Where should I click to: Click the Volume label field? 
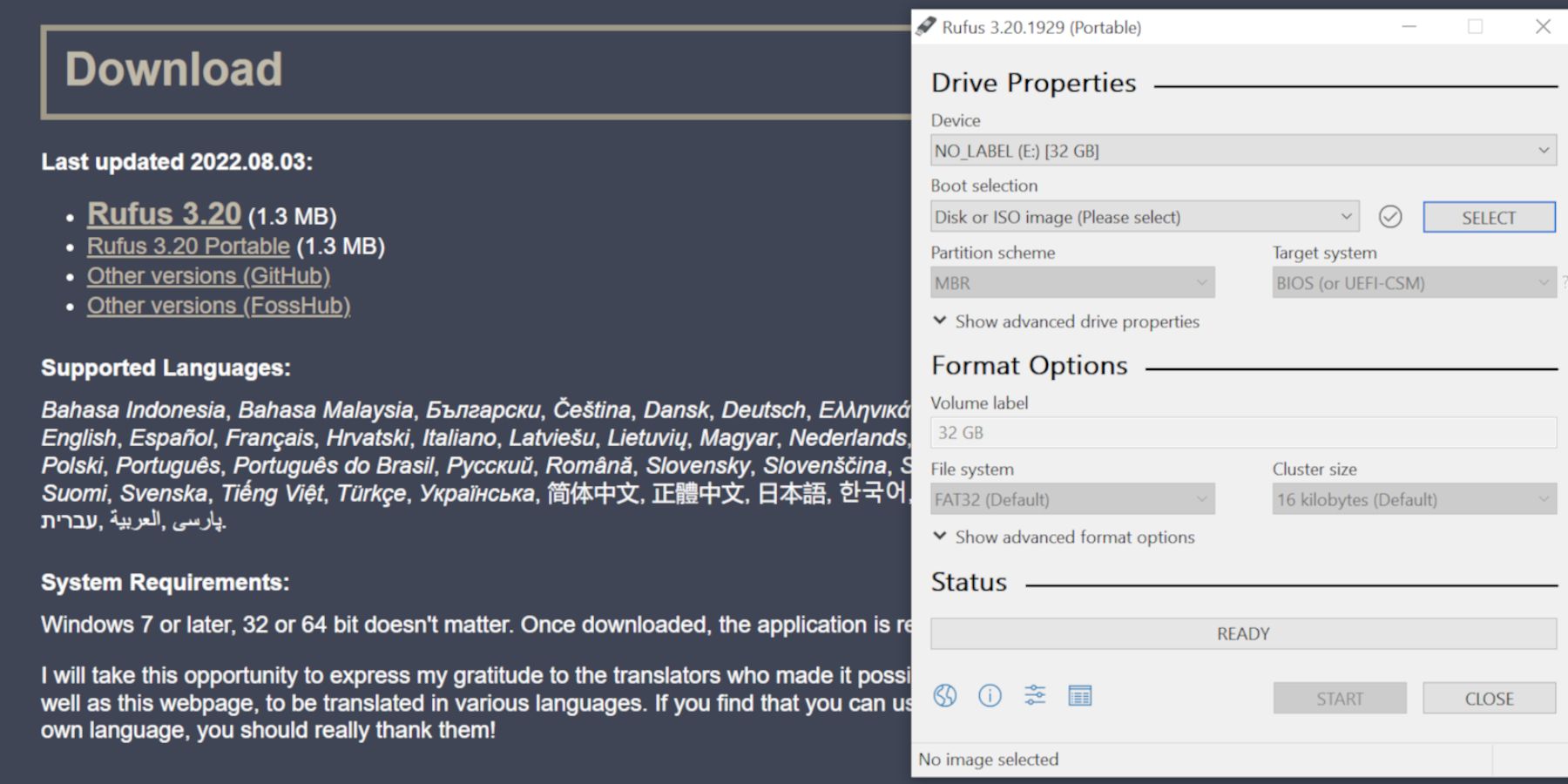pos(1243,433)
